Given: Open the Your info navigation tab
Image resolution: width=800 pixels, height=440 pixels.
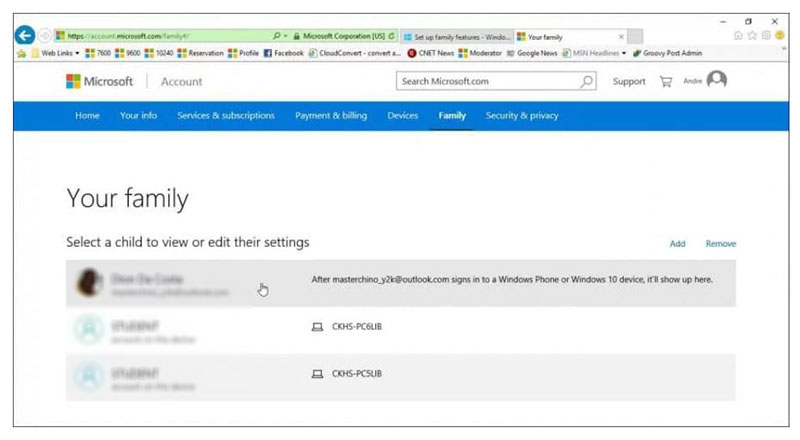Looking at the screenshot, I should [138, 116].
